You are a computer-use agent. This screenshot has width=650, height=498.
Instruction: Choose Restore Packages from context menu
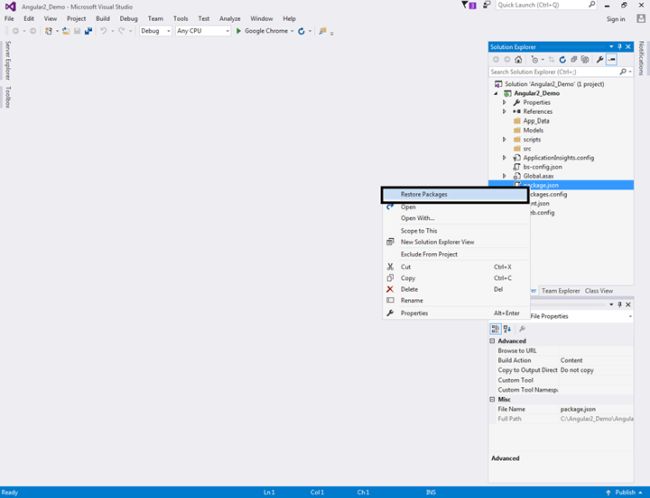click(x=455, y=194)
